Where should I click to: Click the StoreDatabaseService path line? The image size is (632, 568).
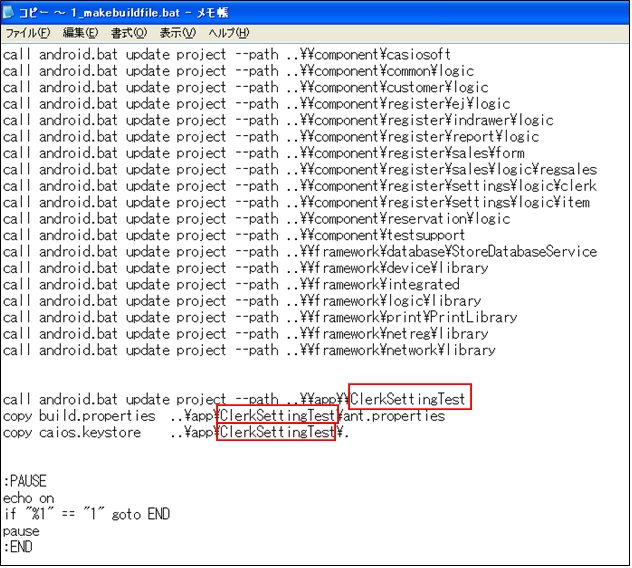[x=300, y=252]
